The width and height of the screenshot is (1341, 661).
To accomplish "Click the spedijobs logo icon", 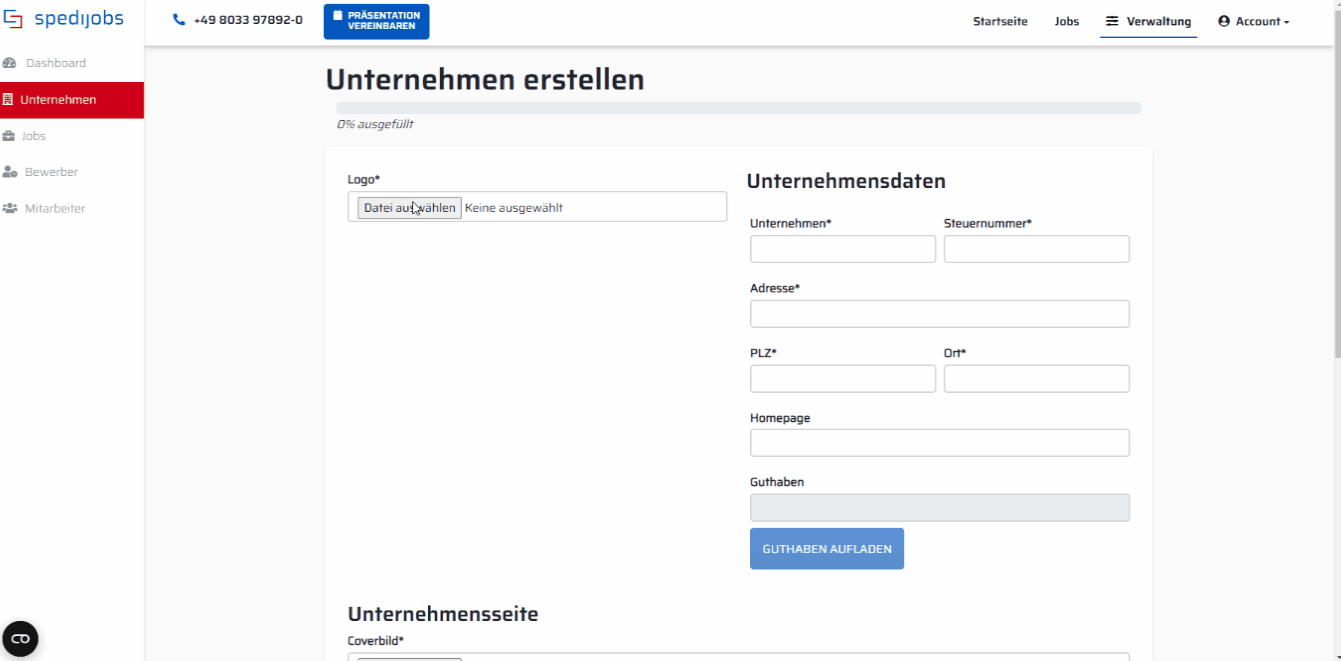I will click(13, 20).
